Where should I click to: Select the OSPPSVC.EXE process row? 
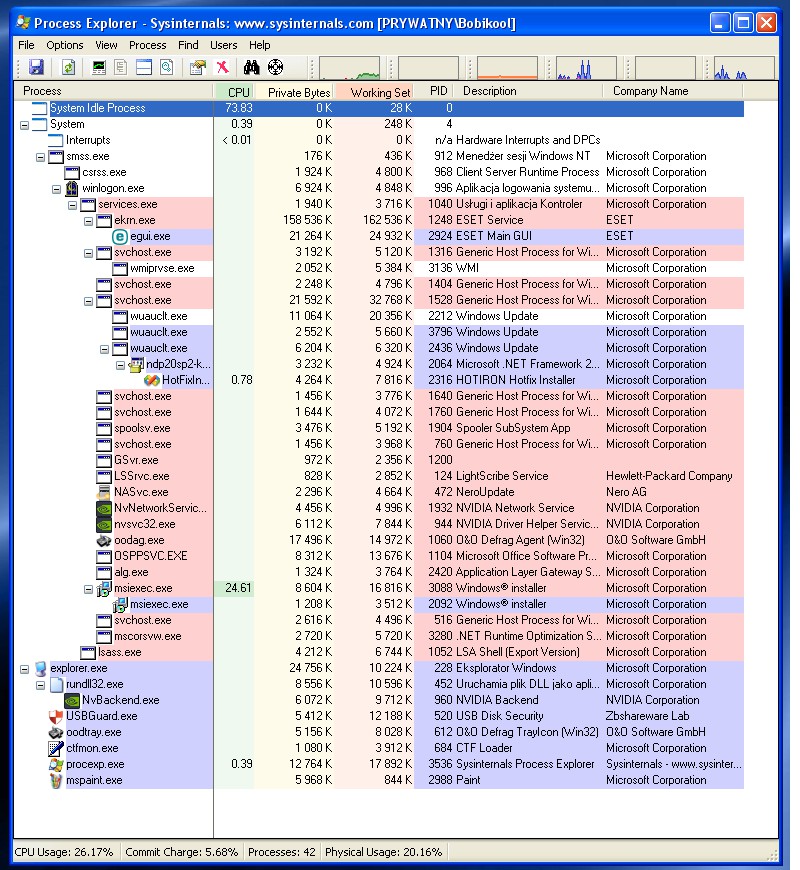point(379,557)
